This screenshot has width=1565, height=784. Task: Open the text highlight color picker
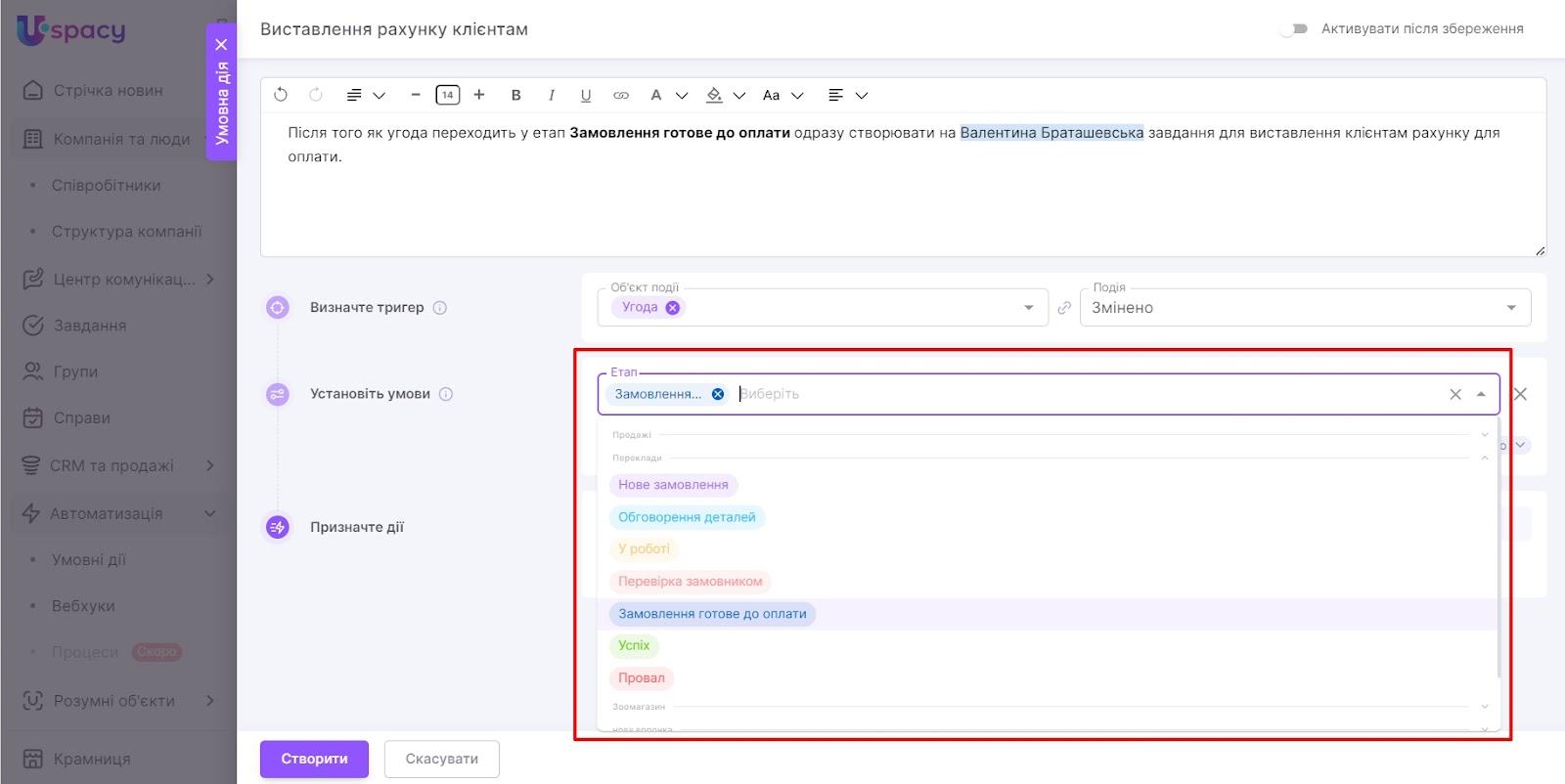click(715, 95)
